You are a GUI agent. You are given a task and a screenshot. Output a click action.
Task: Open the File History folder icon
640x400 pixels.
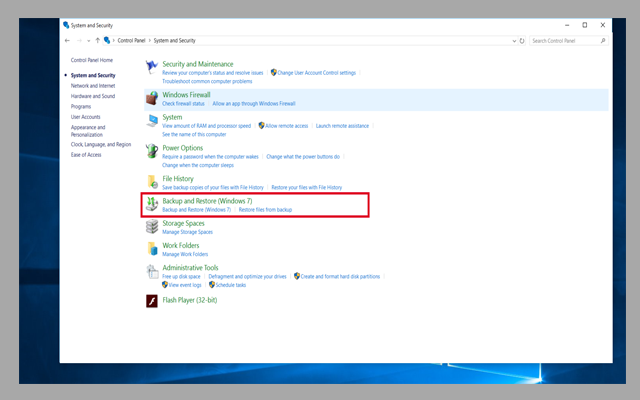coord(152,182)
